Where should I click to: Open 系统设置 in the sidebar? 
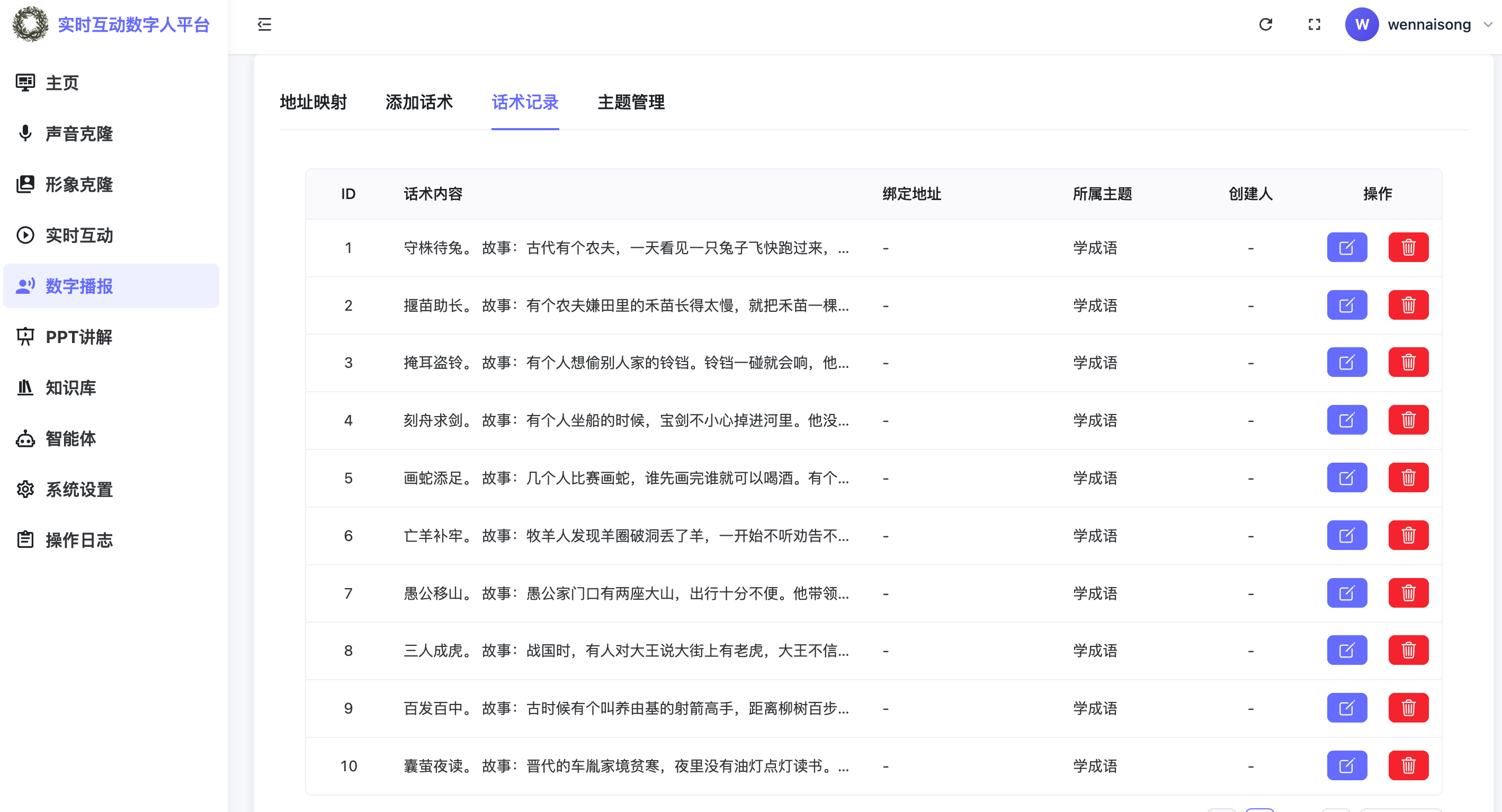pos(111,489)
